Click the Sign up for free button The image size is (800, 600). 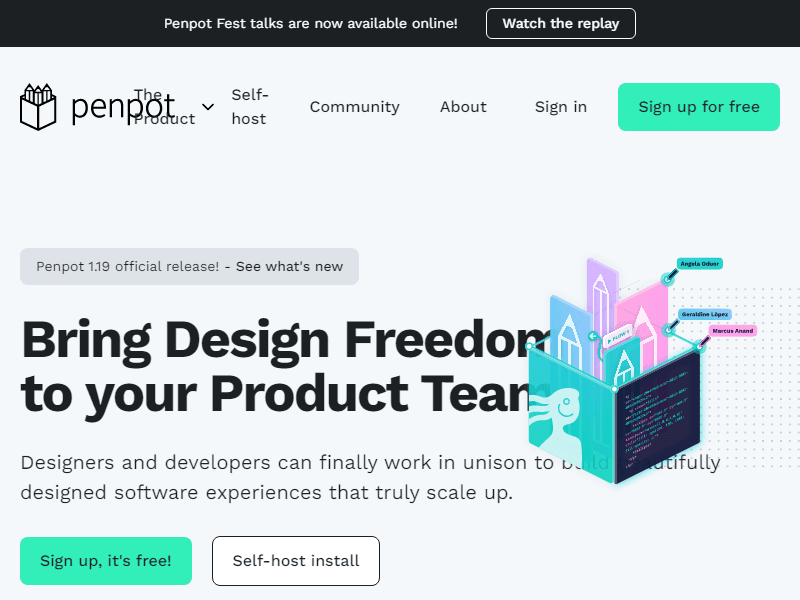click(x=698, y=107)
